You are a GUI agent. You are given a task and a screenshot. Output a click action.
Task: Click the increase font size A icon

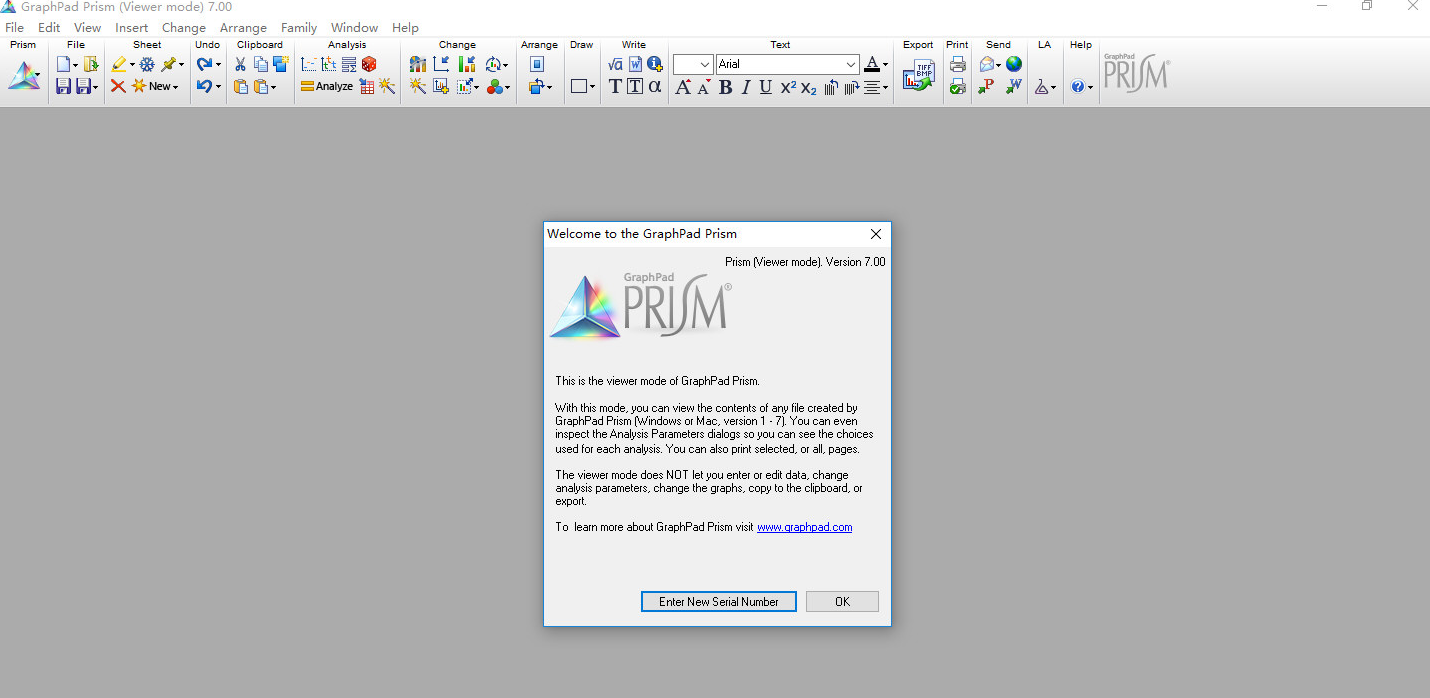pos(683,87)
